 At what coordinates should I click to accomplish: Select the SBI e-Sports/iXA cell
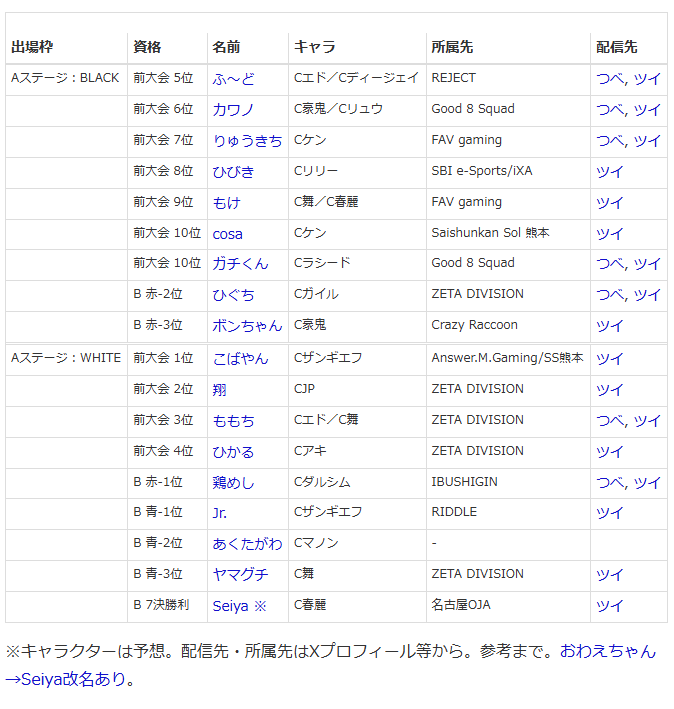pos(508,171)
